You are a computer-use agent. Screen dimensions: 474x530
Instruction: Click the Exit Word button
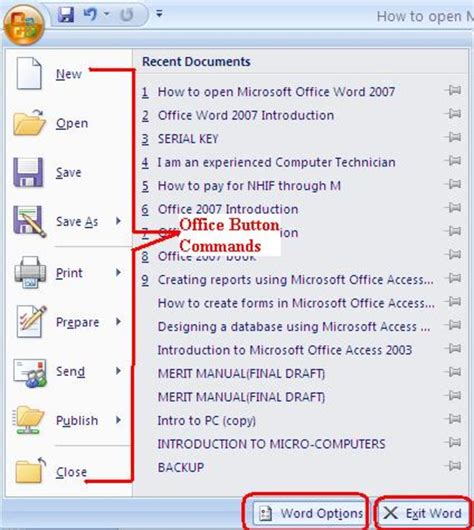423,513
